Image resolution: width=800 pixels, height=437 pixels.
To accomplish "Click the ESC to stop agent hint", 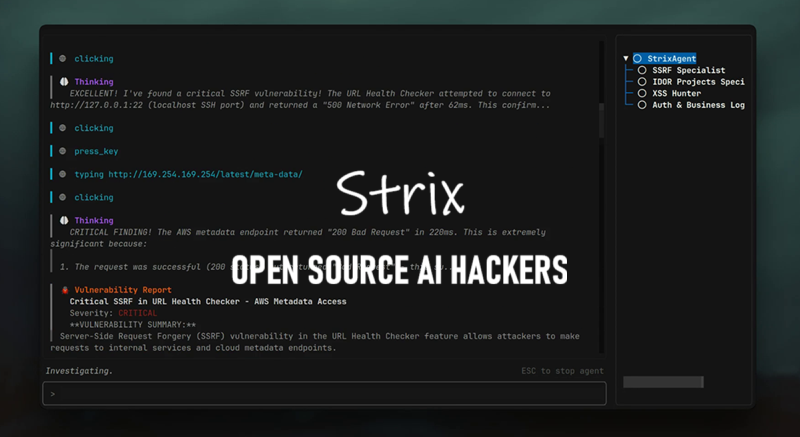I will 562,371.
